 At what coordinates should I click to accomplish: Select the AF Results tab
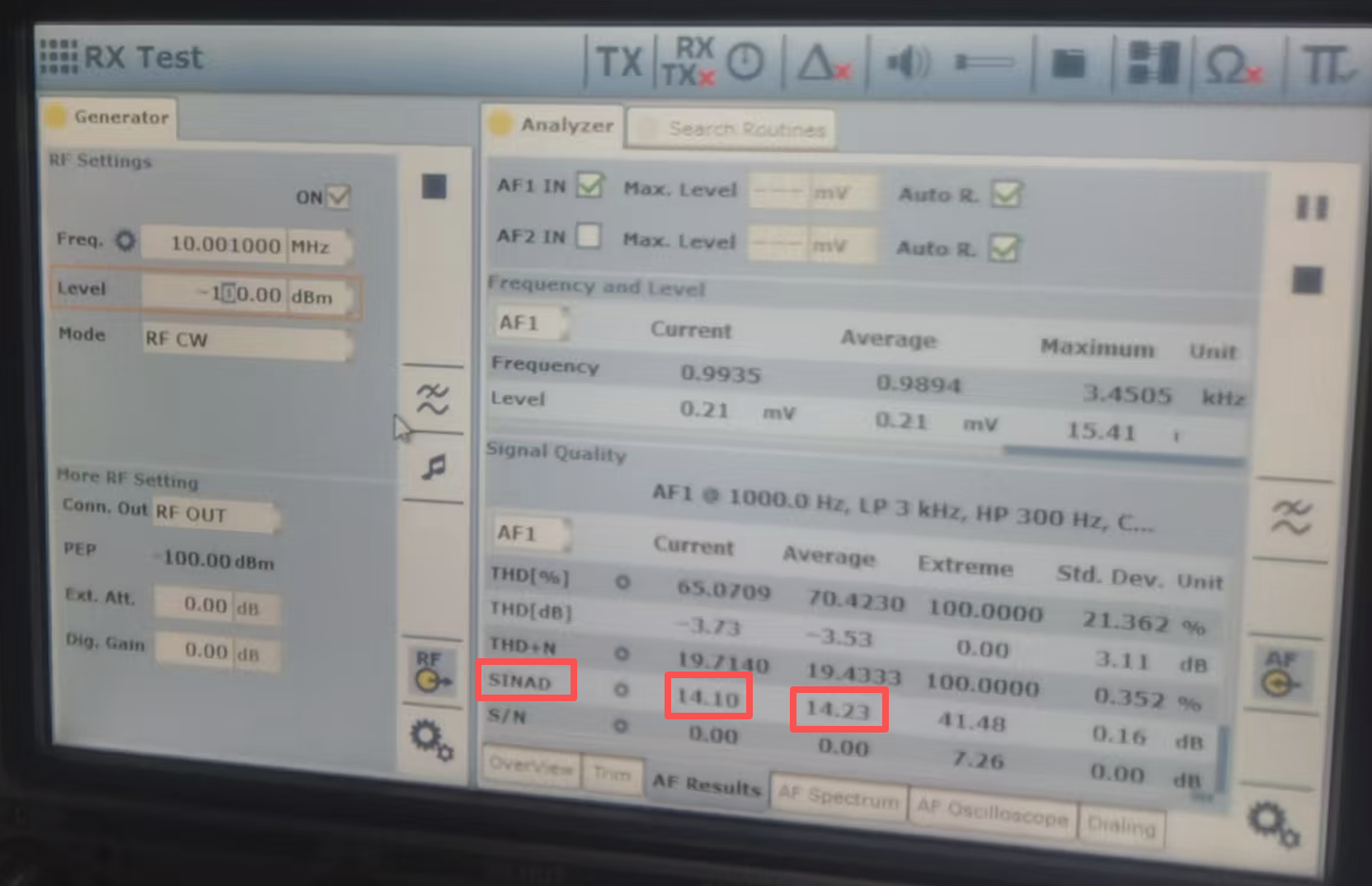[x=706, y=785]
